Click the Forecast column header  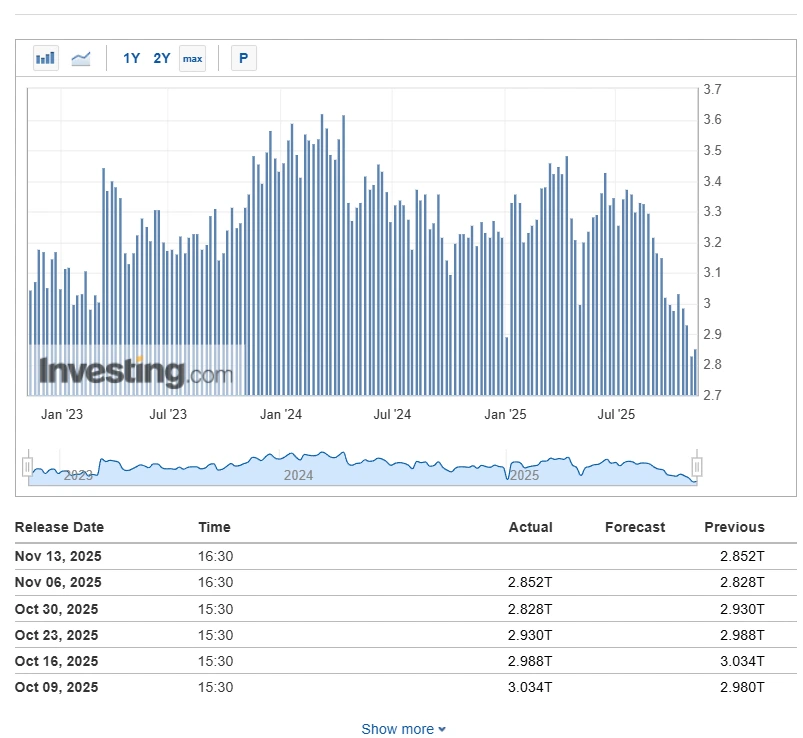click(x=635, y=527)
